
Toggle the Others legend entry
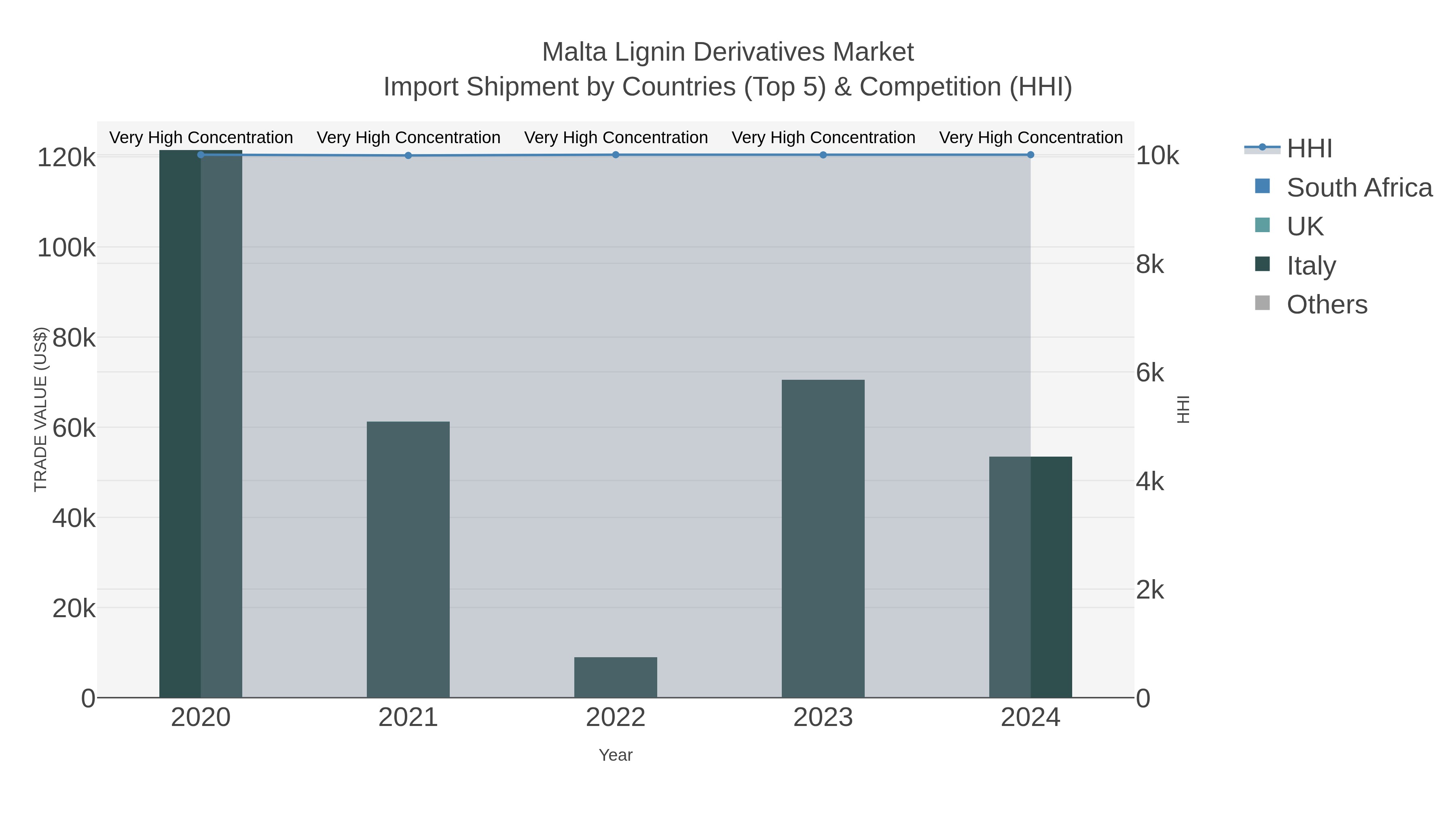pyautogui.click(x=1311, y=305)
